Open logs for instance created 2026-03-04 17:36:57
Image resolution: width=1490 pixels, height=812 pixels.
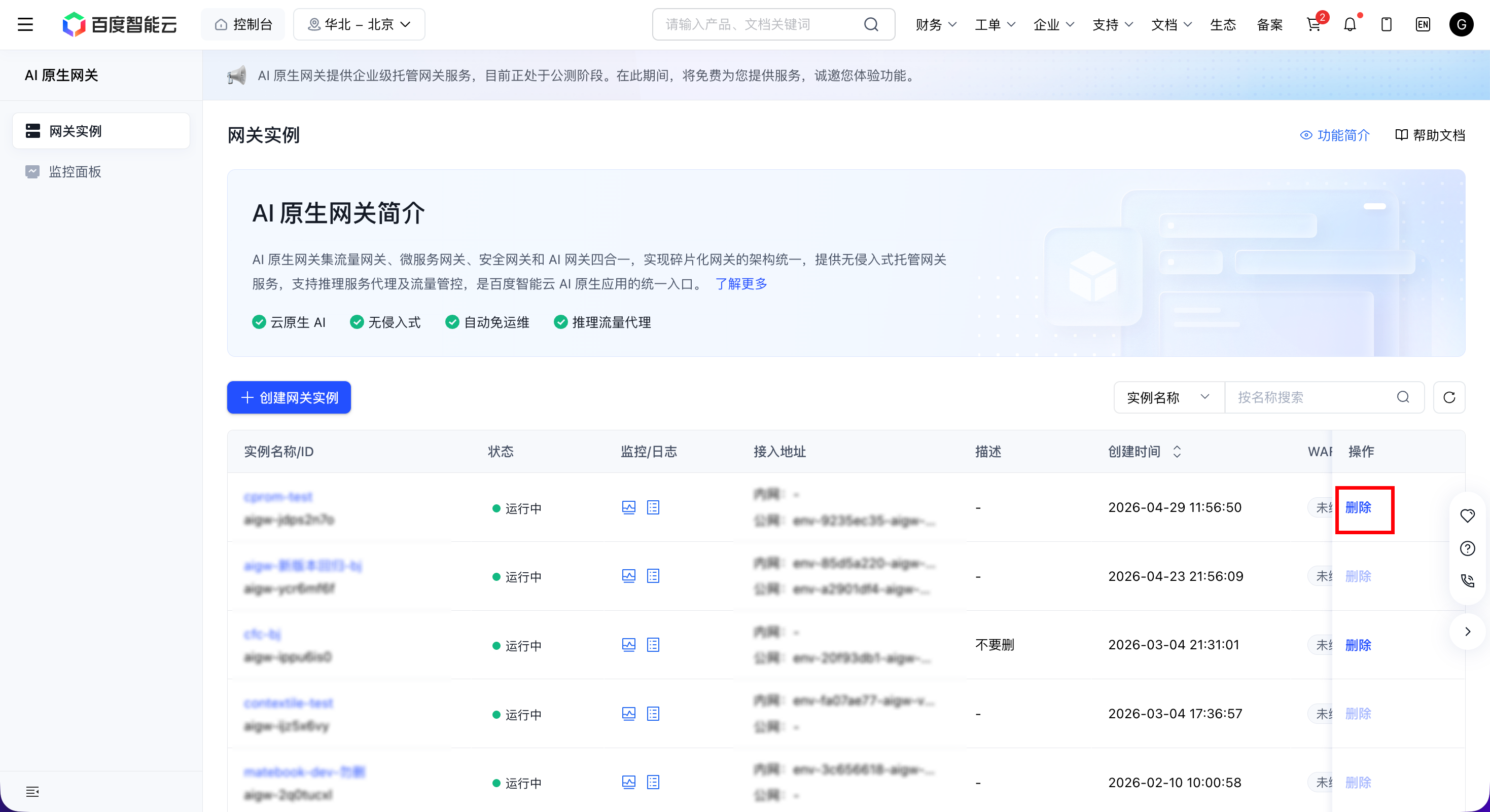[x=653, y=714]
